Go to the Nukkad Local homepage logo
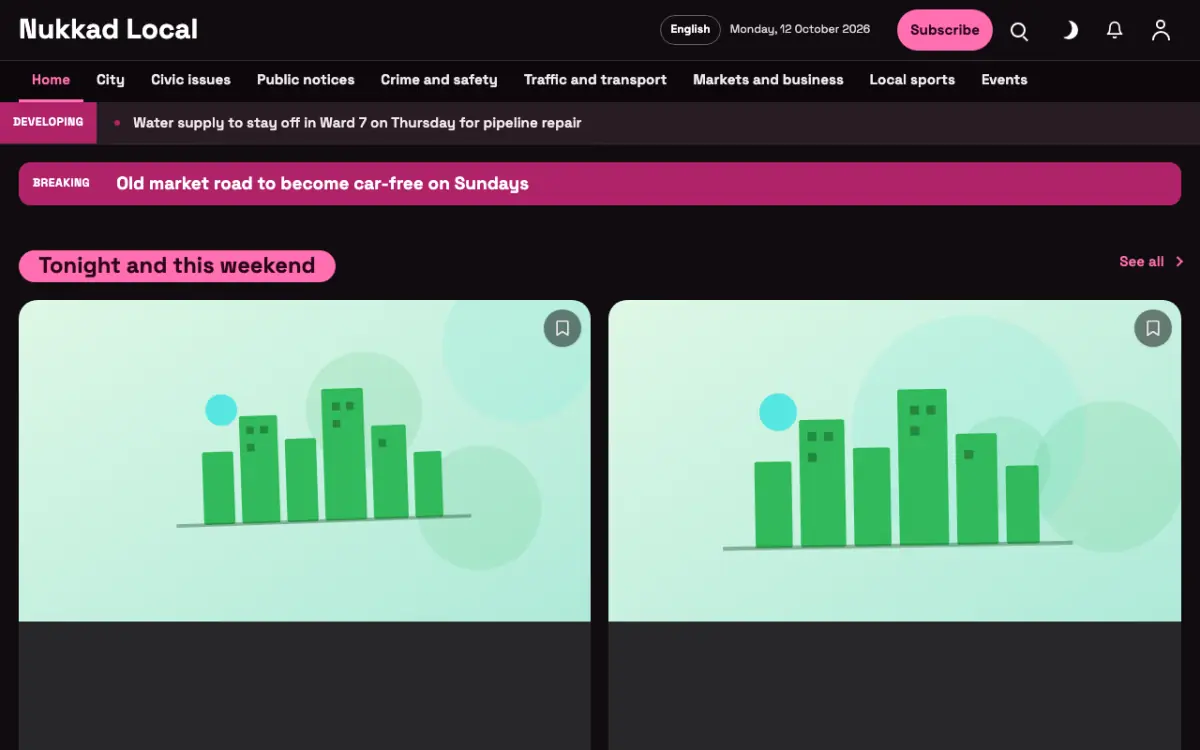This screenshot has height=750, width=1200. point(108,30)
